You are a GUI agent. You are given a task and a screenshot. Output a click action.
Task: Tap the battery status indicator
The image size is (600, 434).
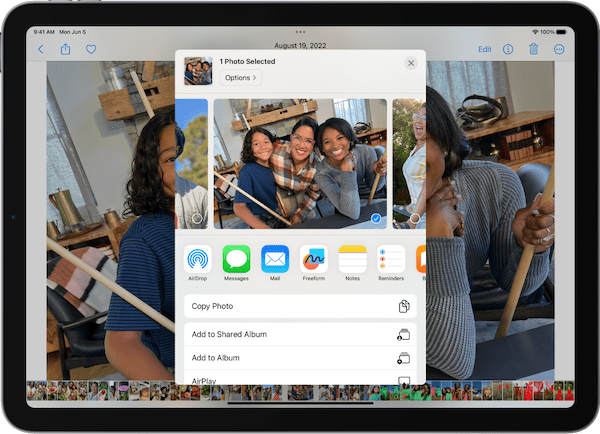tap(561, 32)
